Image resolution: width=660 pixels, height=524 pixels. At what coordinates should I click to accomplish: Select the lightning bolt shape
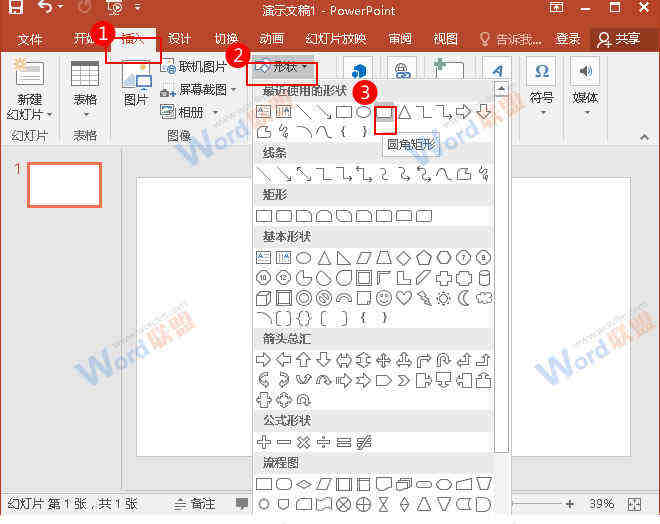click(x=424, y=298)
